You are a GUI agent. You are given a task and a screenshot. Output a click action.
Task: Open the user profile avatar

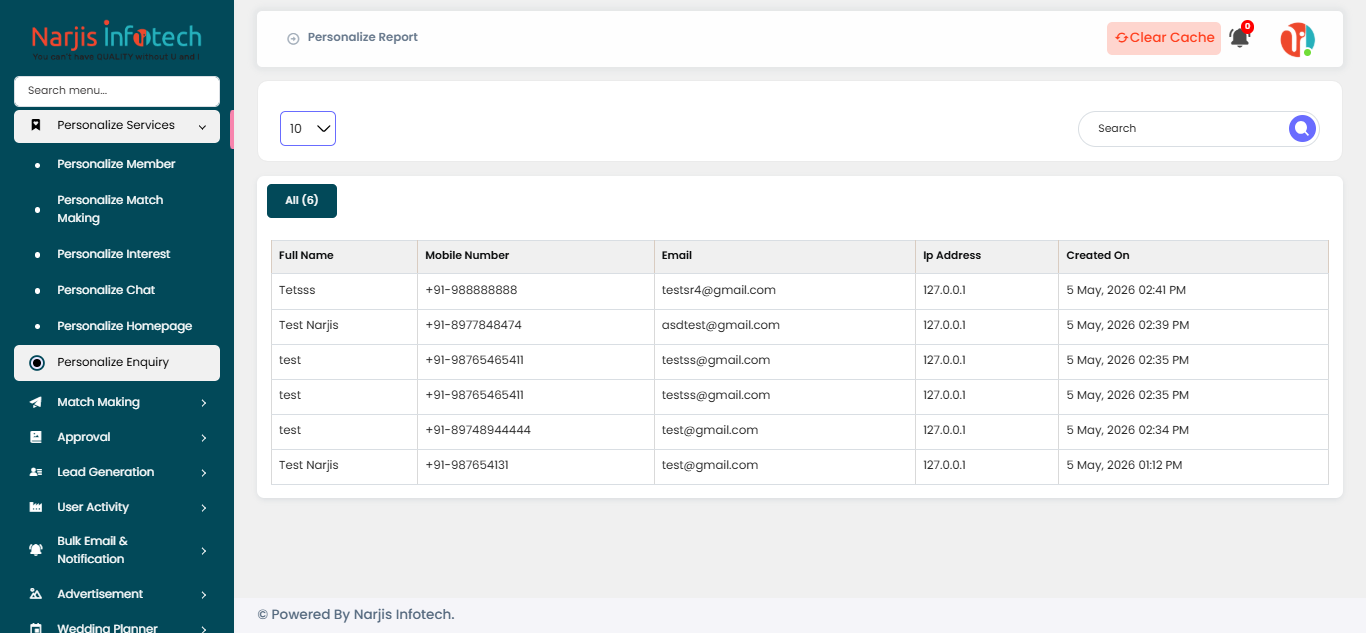[1297, 39]
